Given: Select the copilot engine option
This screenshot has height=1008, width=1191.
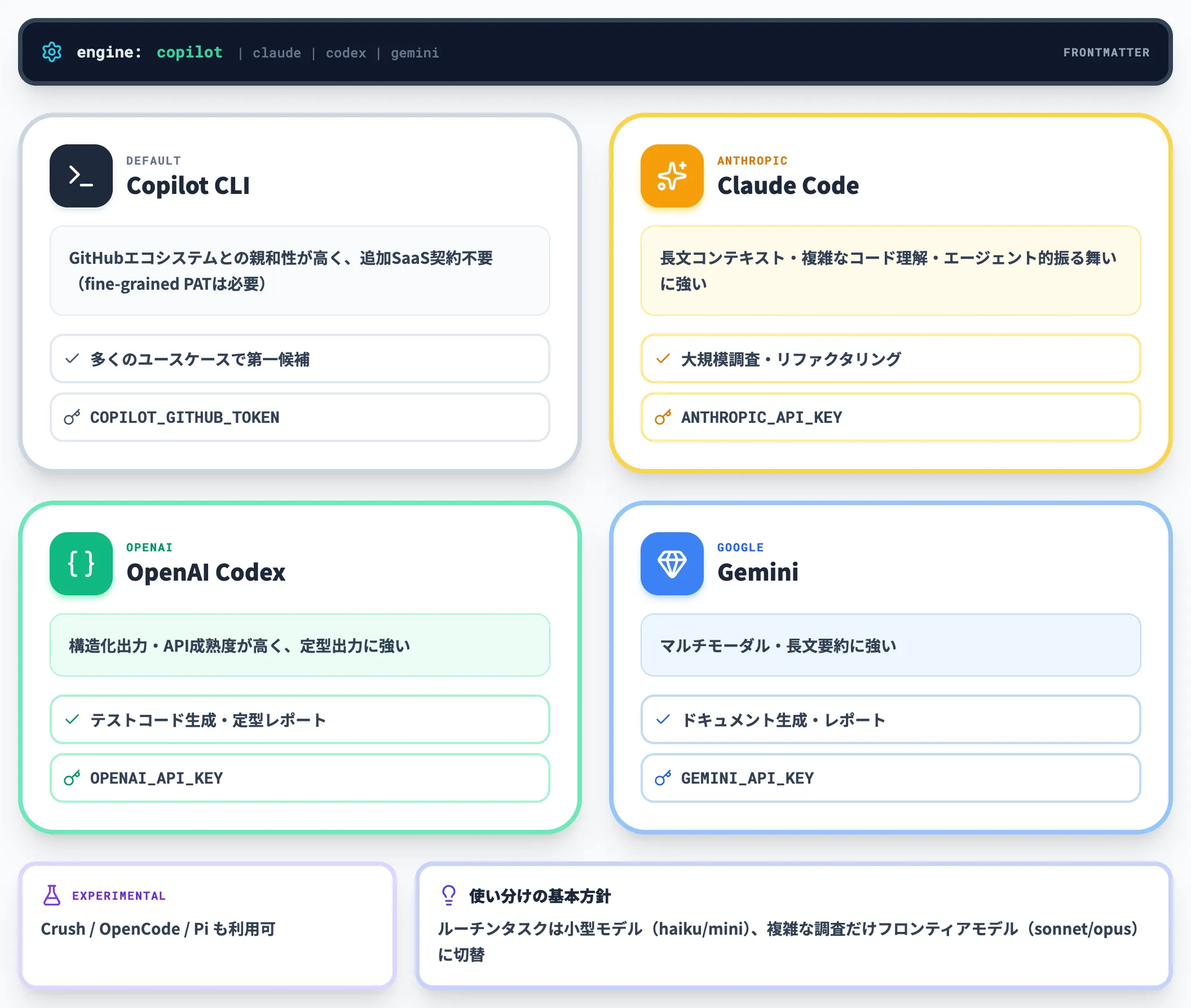Looking at the screenshot, I should [189, 52].
